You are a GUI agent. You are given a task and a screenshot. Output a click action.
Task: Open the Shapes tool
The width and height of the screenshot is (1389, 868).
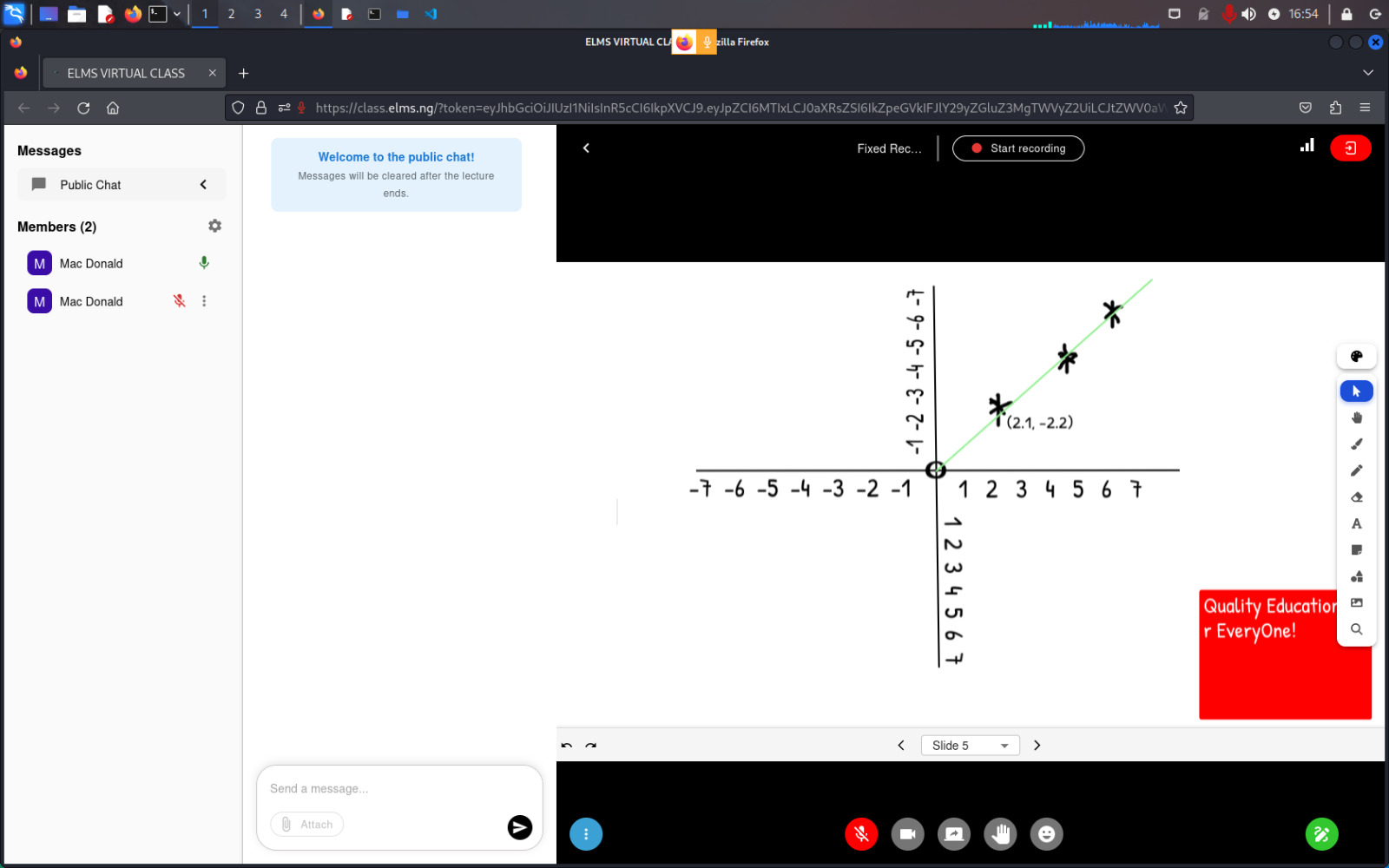[x=1356, y=576]
